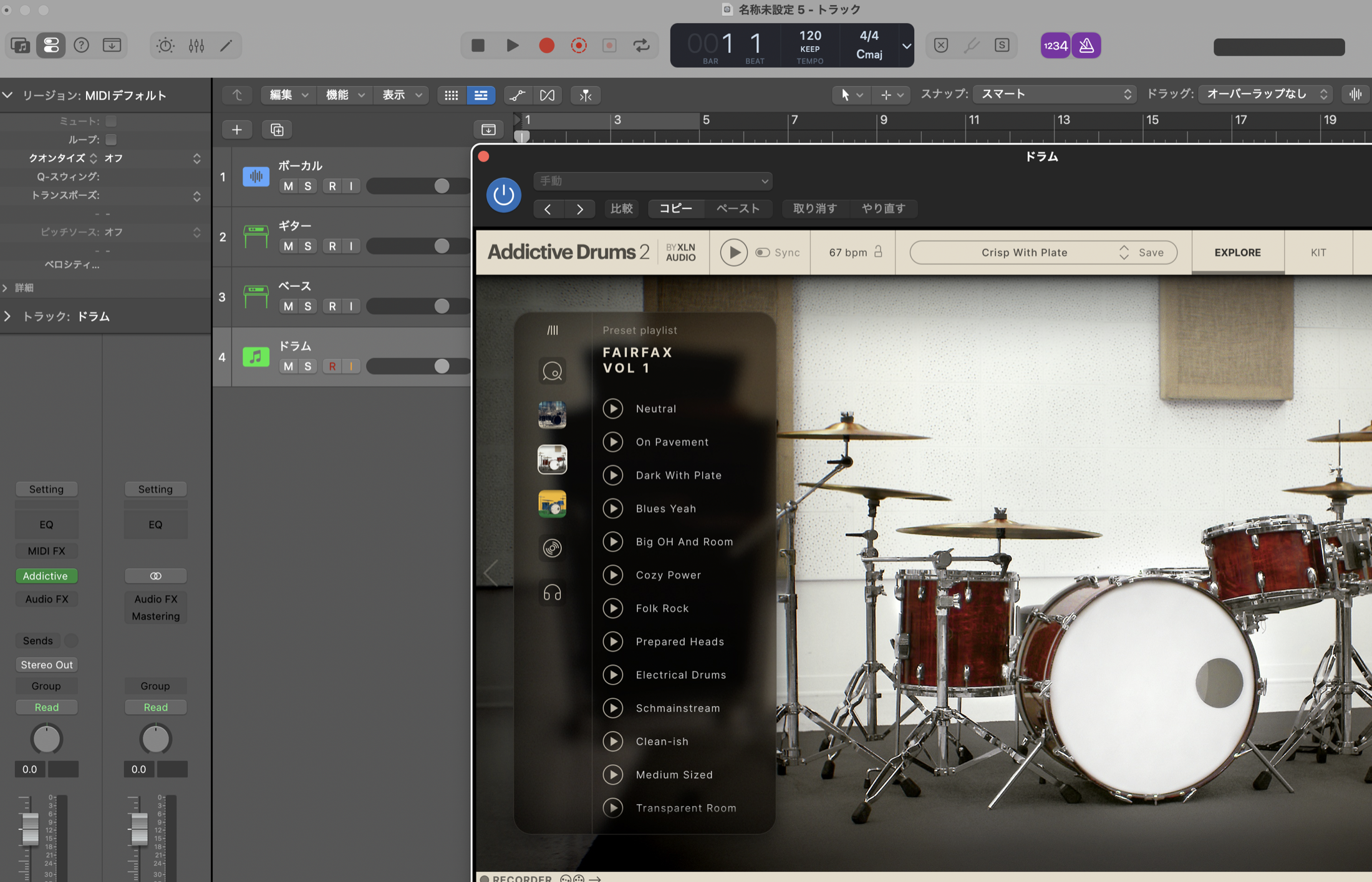The image size is (1372, 882).
Task: Record-enable the ベース track
Action: [x=332, y=306]
